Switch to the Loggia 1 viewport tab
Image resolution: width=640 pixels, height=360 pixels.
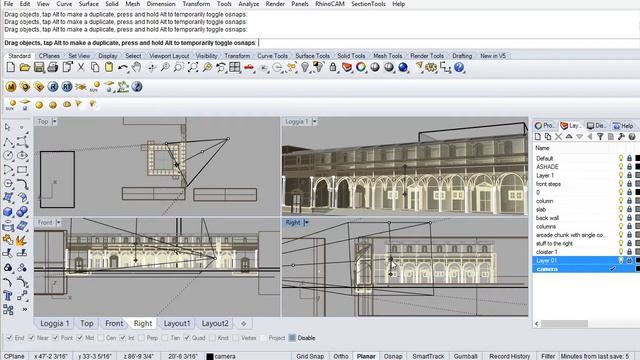(x=54, y=324)
